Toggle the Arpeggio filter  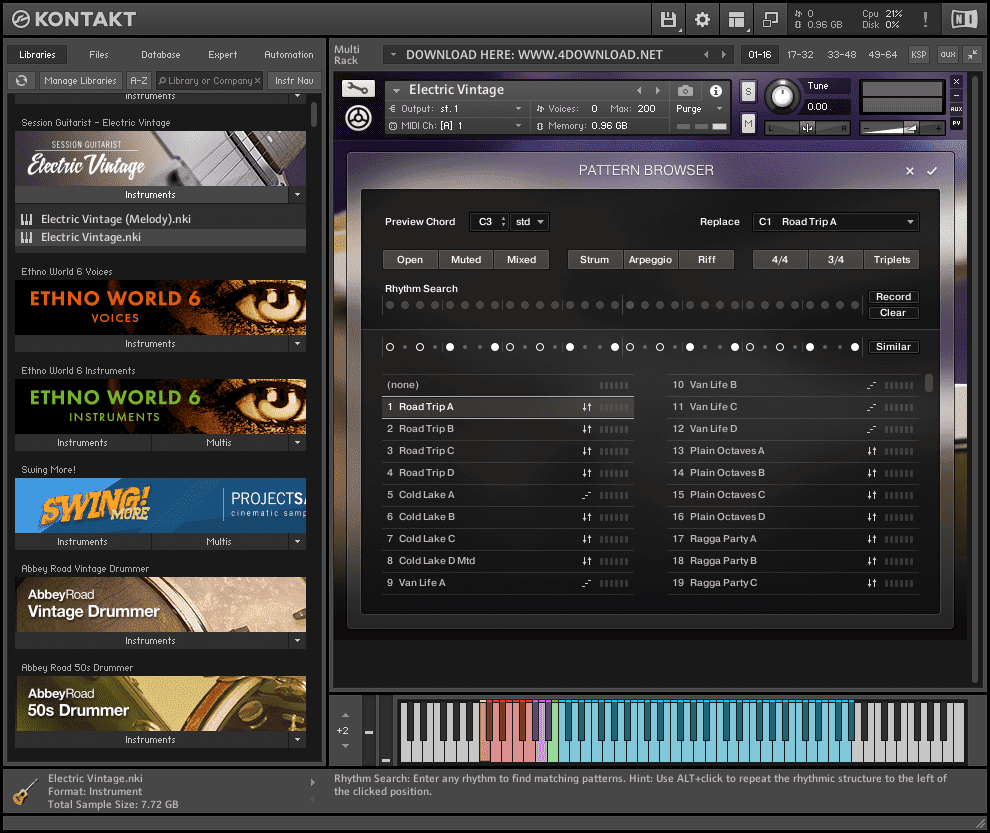(x=650, y=260)
